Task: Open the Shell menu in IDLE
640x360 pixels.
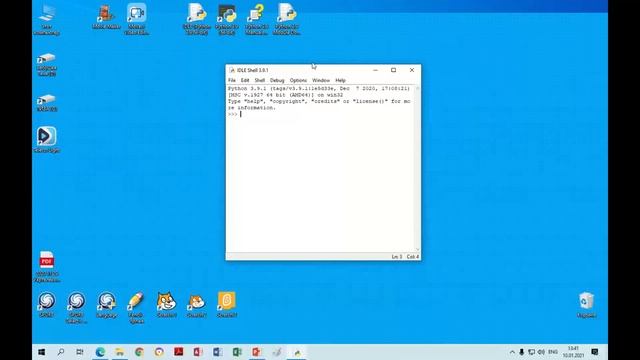Action: pos(260,80)
